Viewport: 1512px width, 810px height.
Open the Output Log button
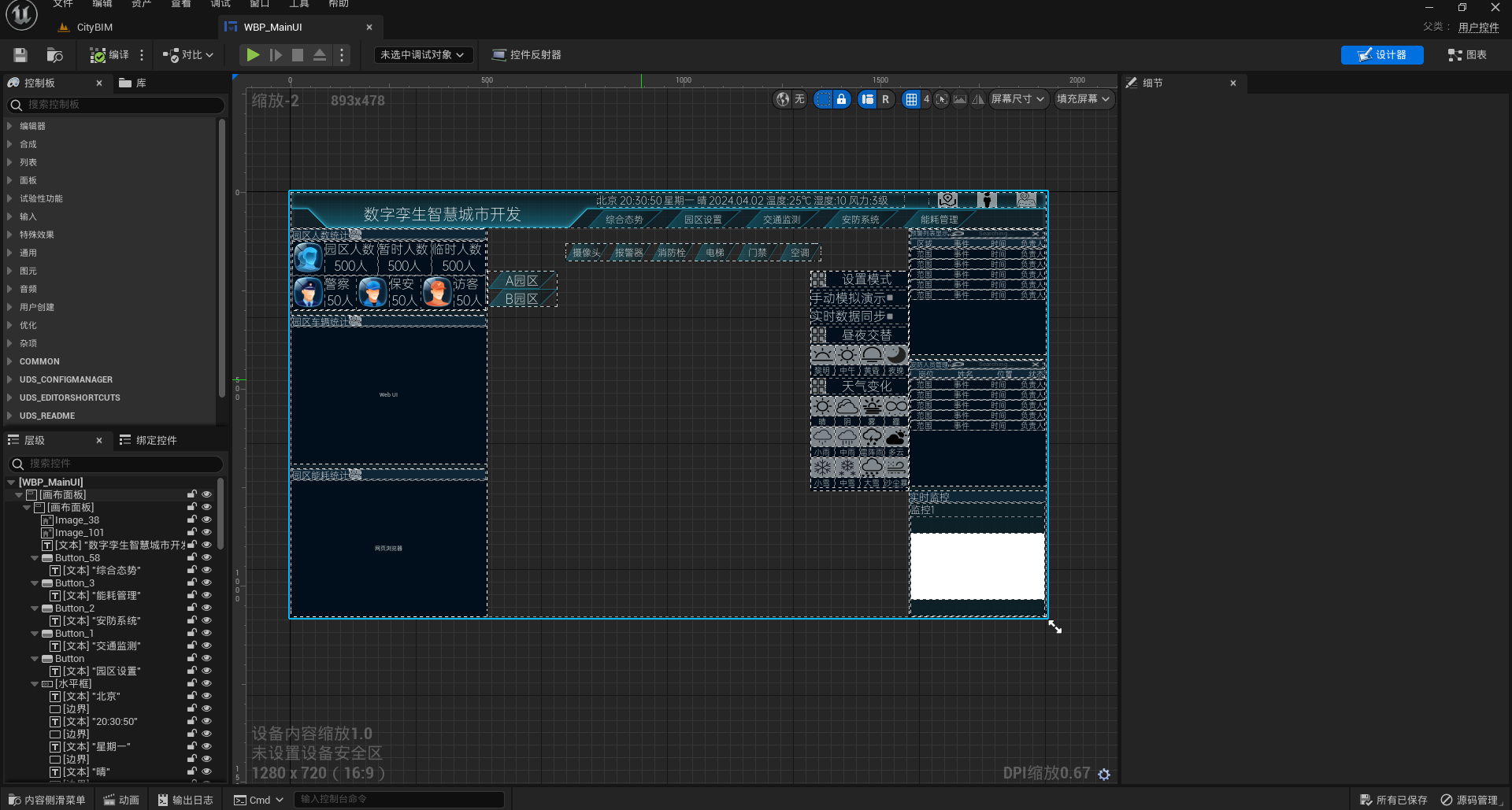185,801
